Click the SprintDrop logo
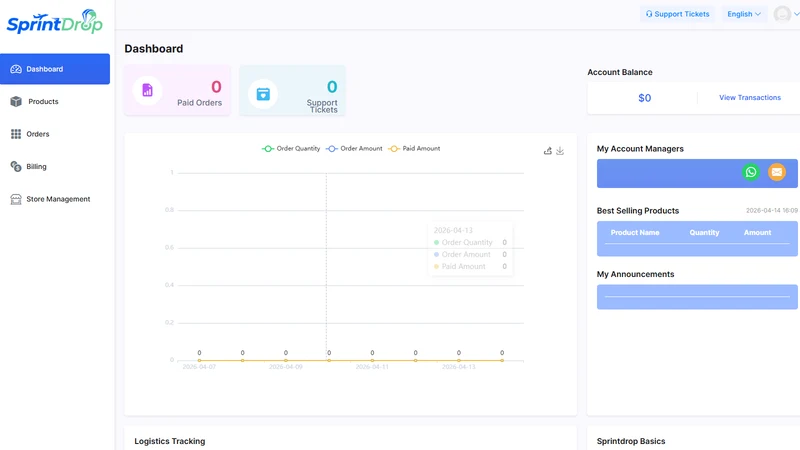 tap(55, 22)
